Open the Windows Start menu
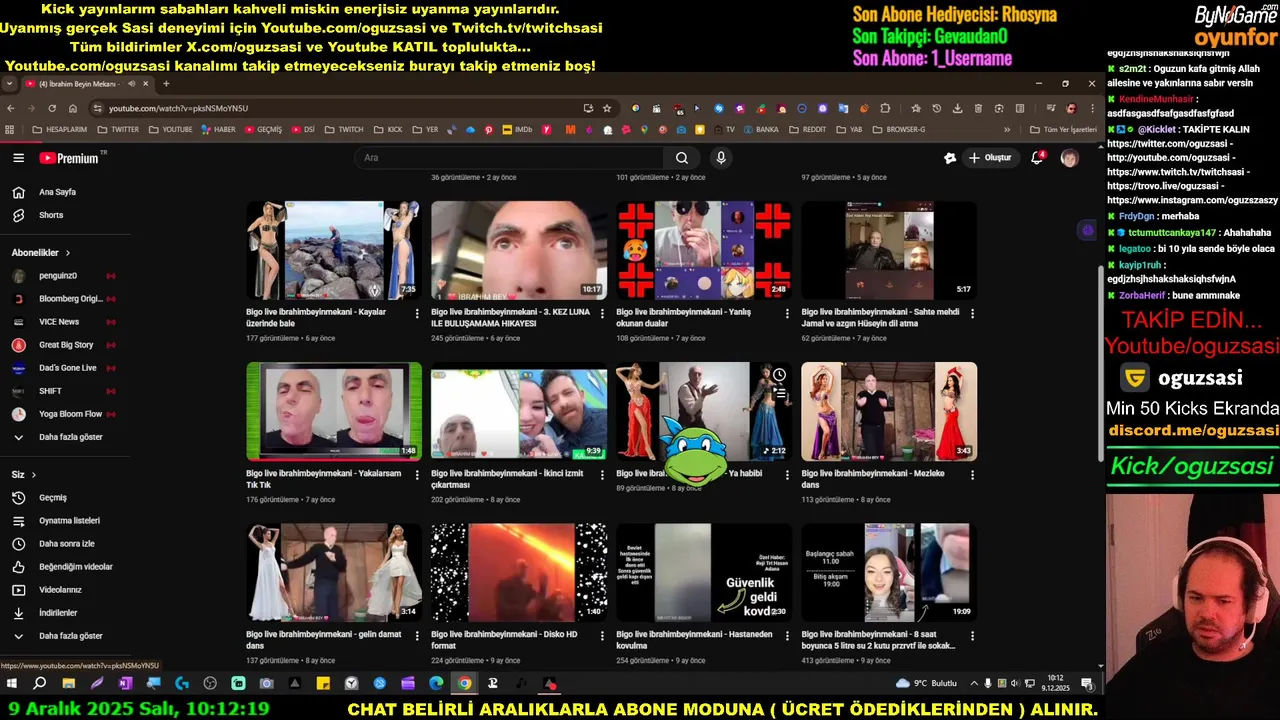The width and height of the screenshot is (1280, 720). tap(12, 684)
